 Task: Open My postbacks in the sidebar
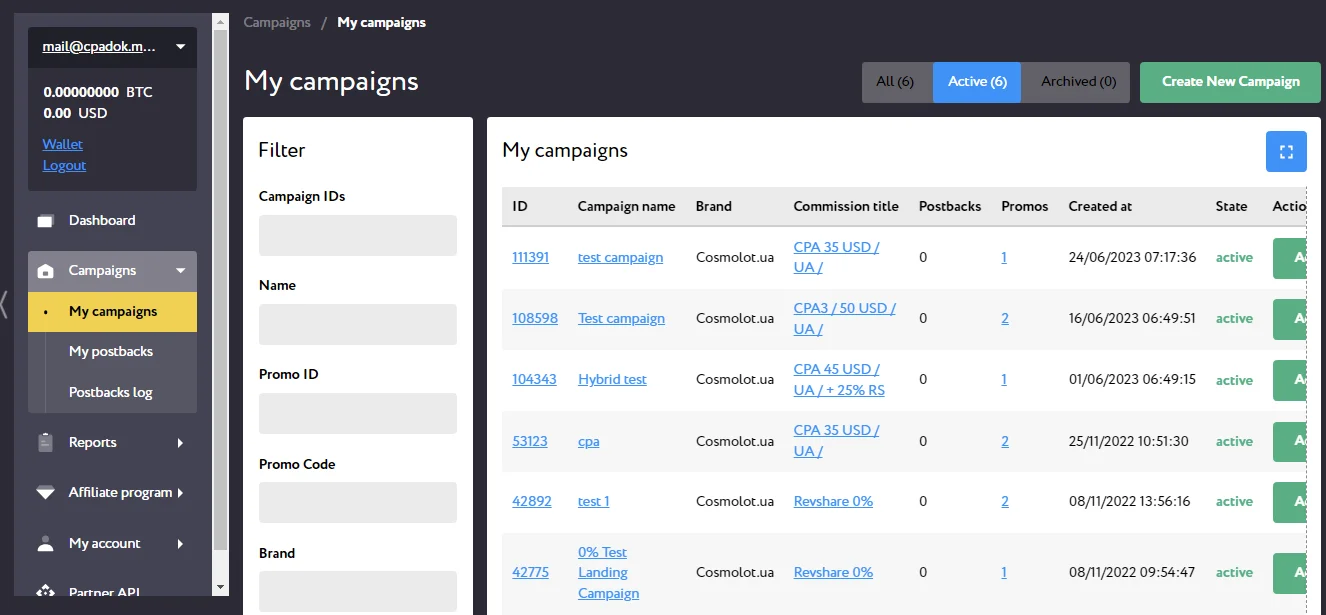tap(112, 352)
